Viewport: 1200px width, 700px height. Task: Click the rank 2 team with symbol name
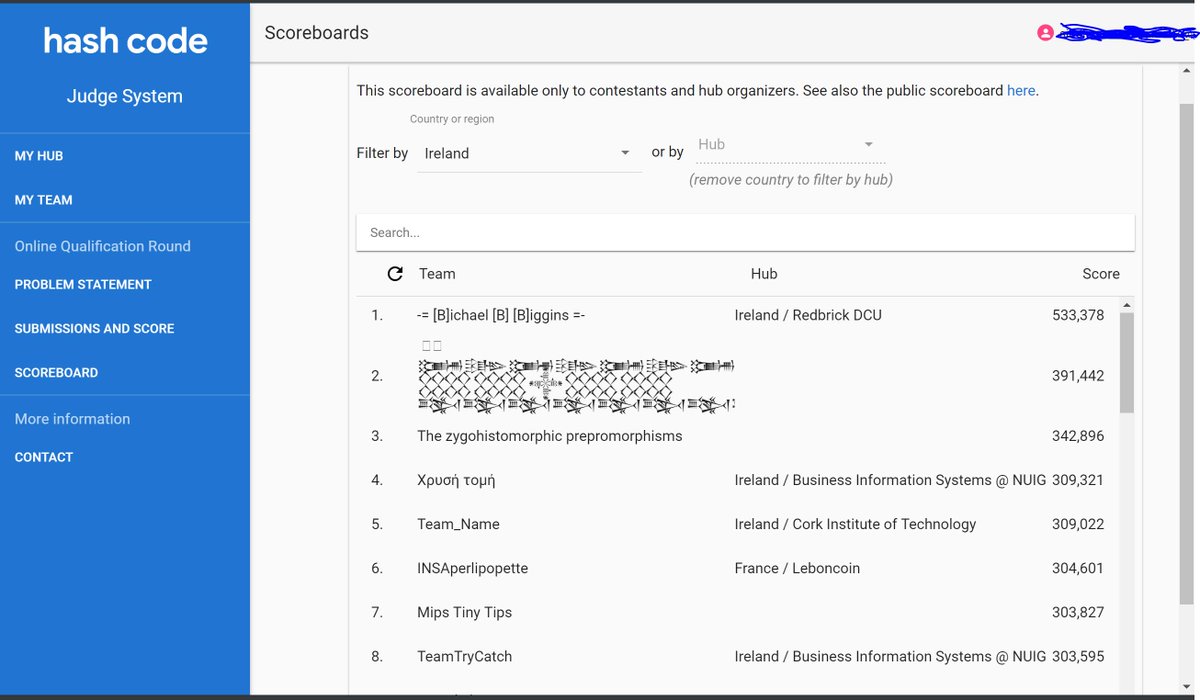pos(576,376)
